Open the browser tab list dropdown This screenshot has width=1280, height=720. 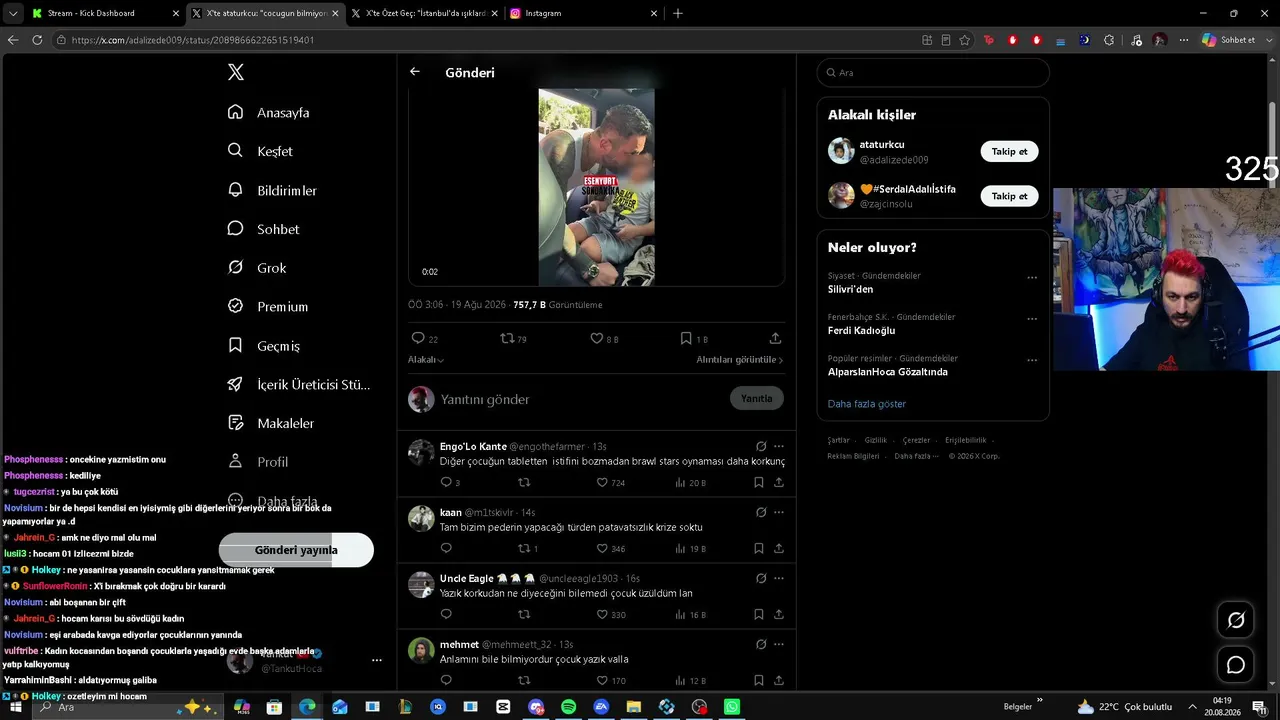(x=13, y=13)
